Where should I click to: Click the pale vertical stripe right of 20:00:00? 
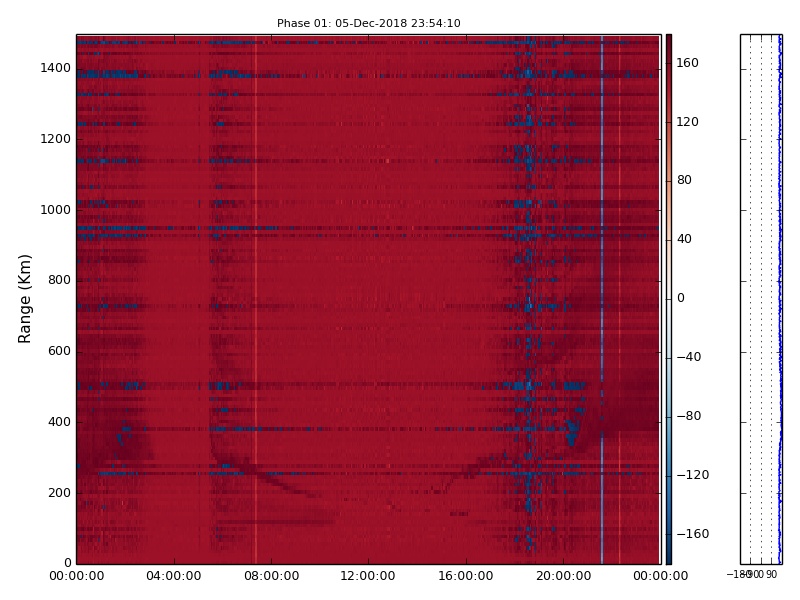coord(602,299)
